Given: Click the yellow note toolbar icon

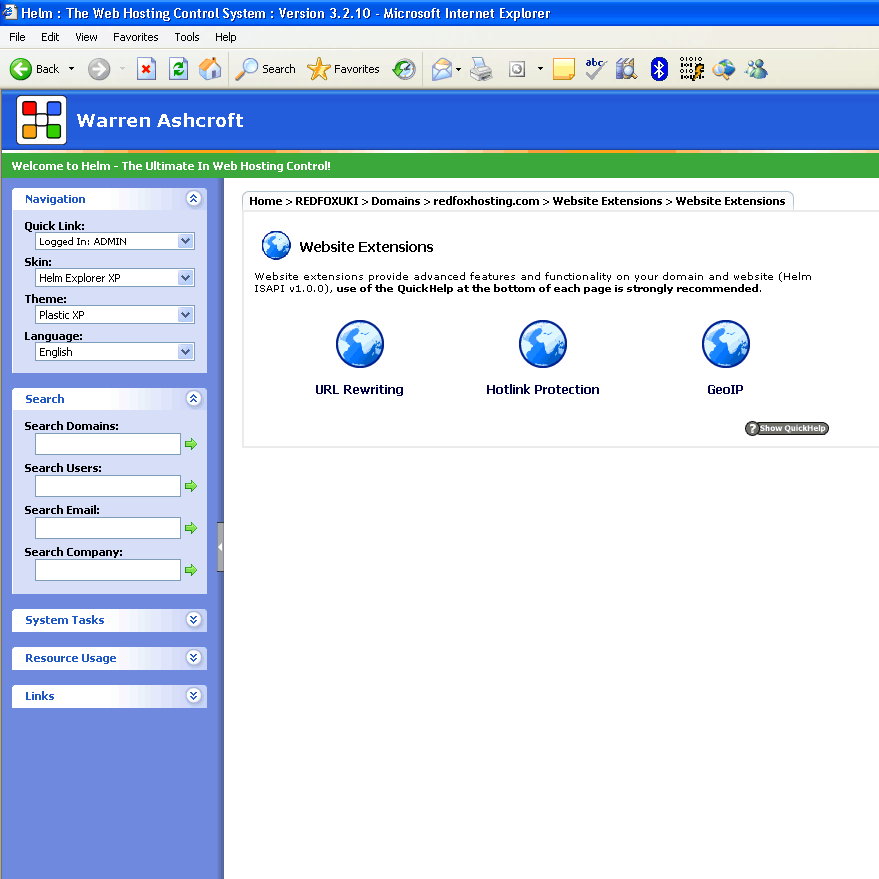Looking at the screenshot, I should coord(563,70).
